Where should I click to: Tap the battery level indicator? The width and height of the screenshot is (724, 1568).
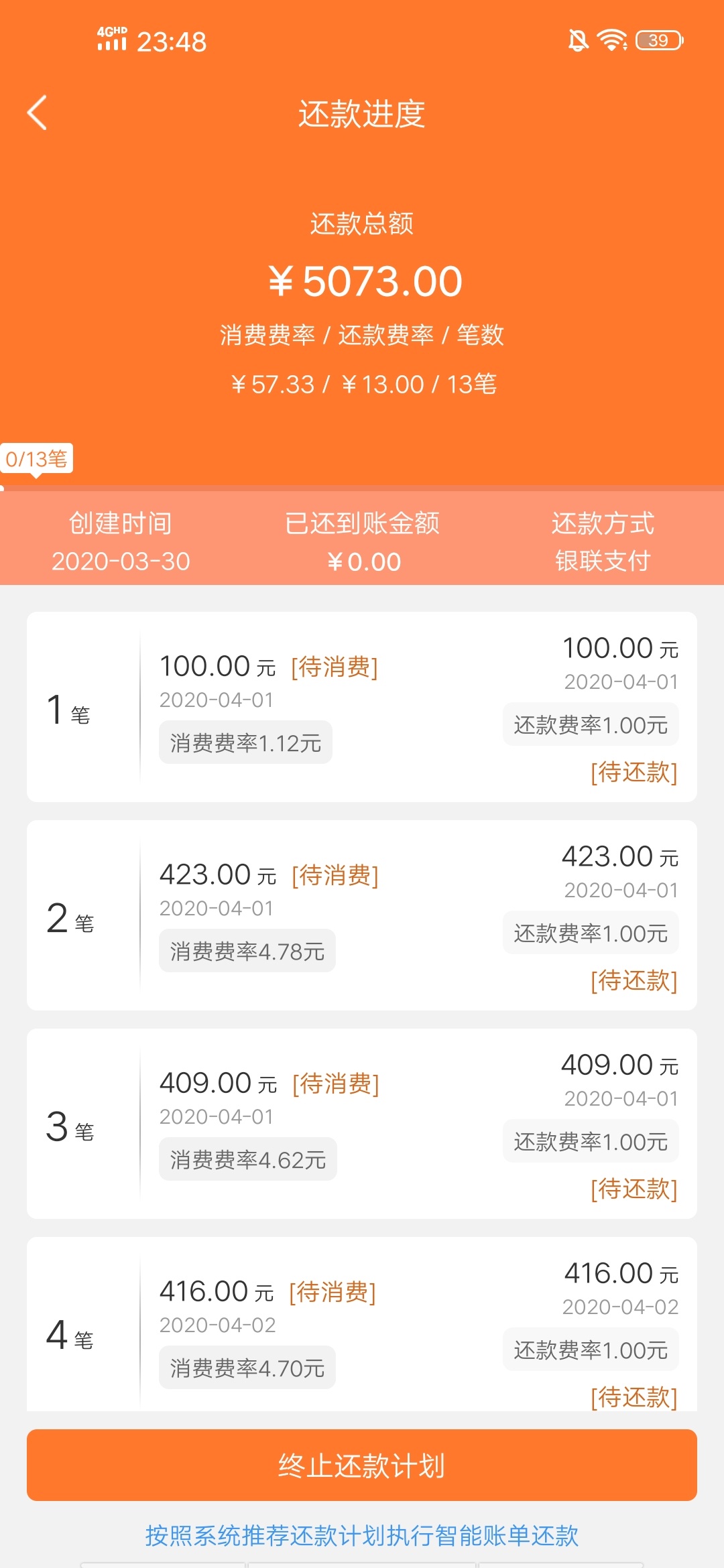[659, 40]
